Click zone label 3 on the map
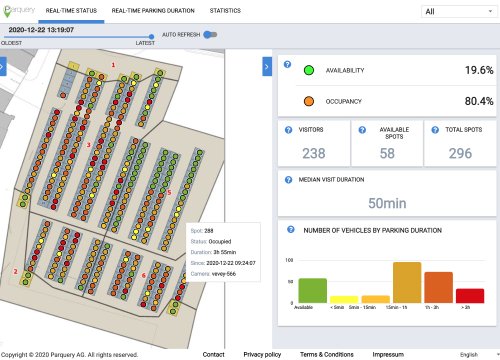The image size is (500, 360). (89, 145)
